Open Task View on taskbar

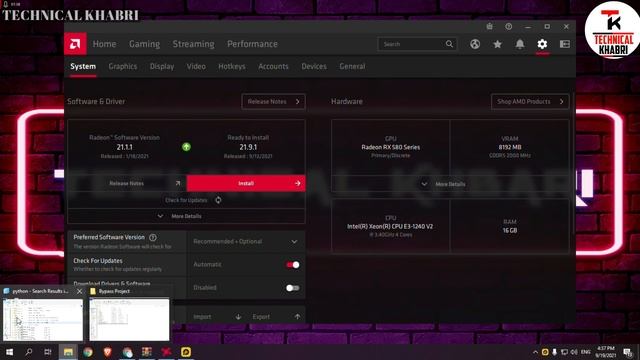[x=48, y=352]
